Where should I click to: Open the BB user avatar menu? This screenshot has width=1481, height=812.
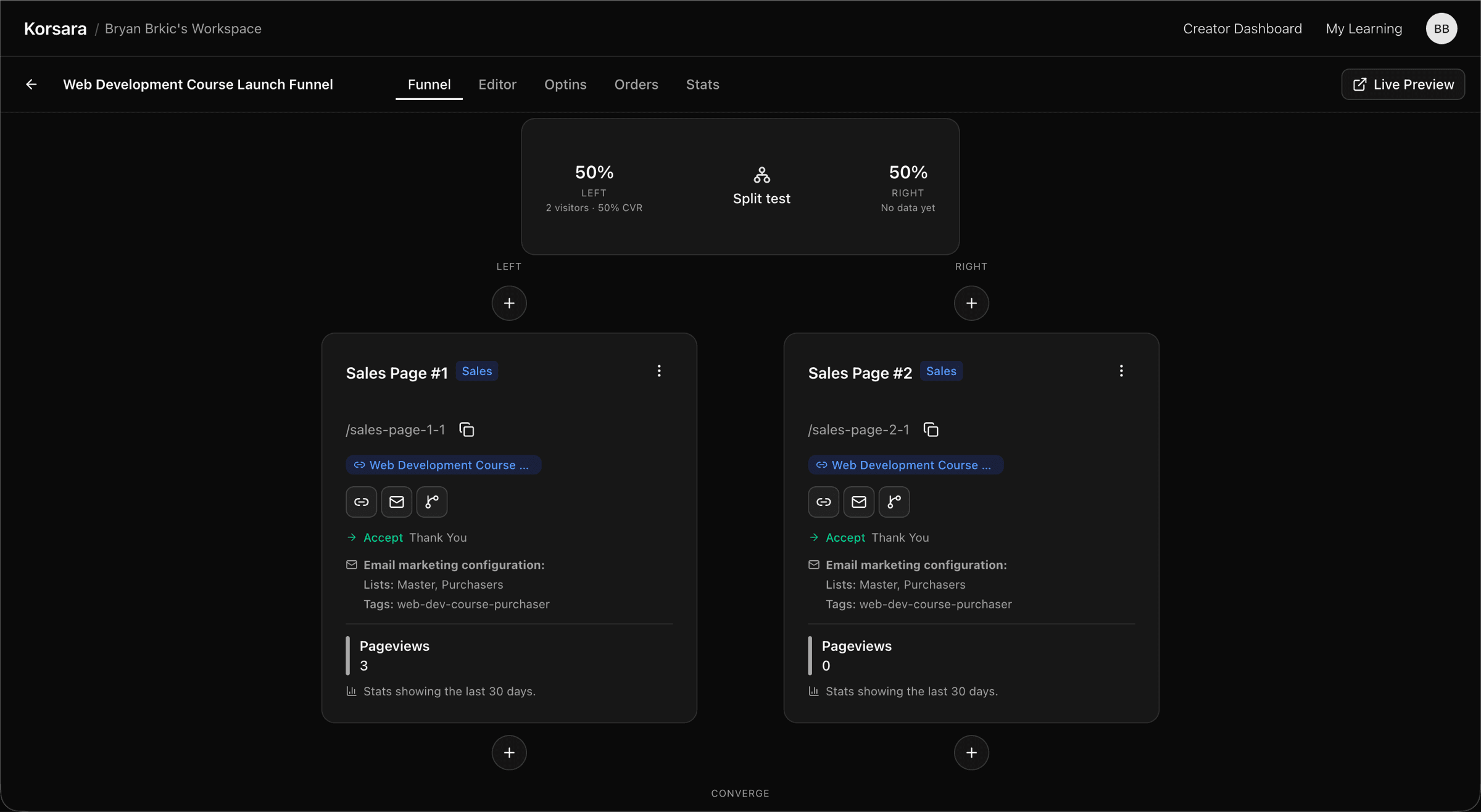tap(1442, 28)
